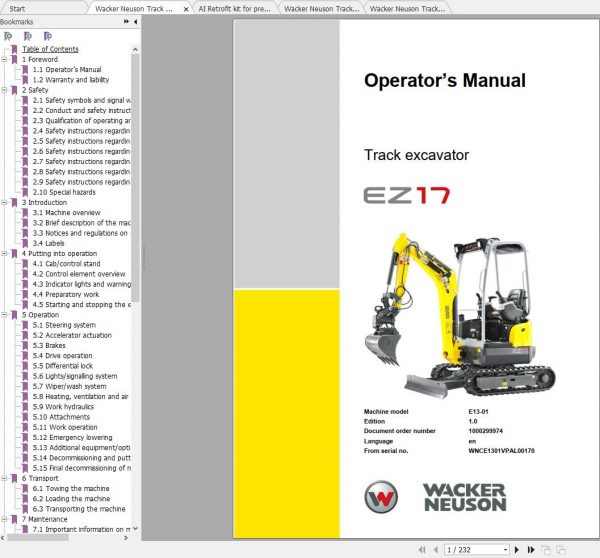
Task: Open bookmark 5.1 Steering system
Action: 64,325
